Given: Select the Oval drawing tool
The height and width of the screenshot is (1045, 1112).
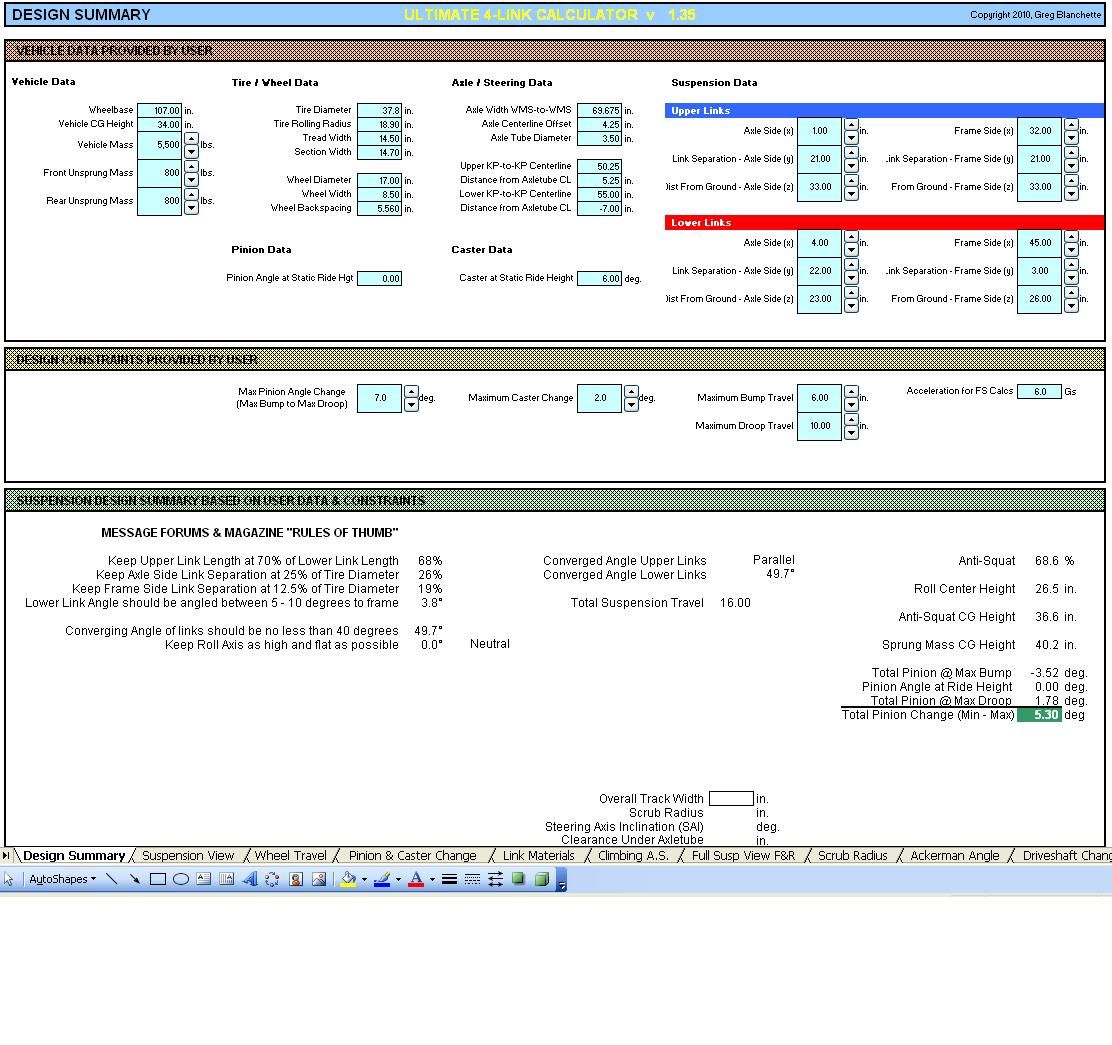Looking at the screenshot, I should coord(180,879).
